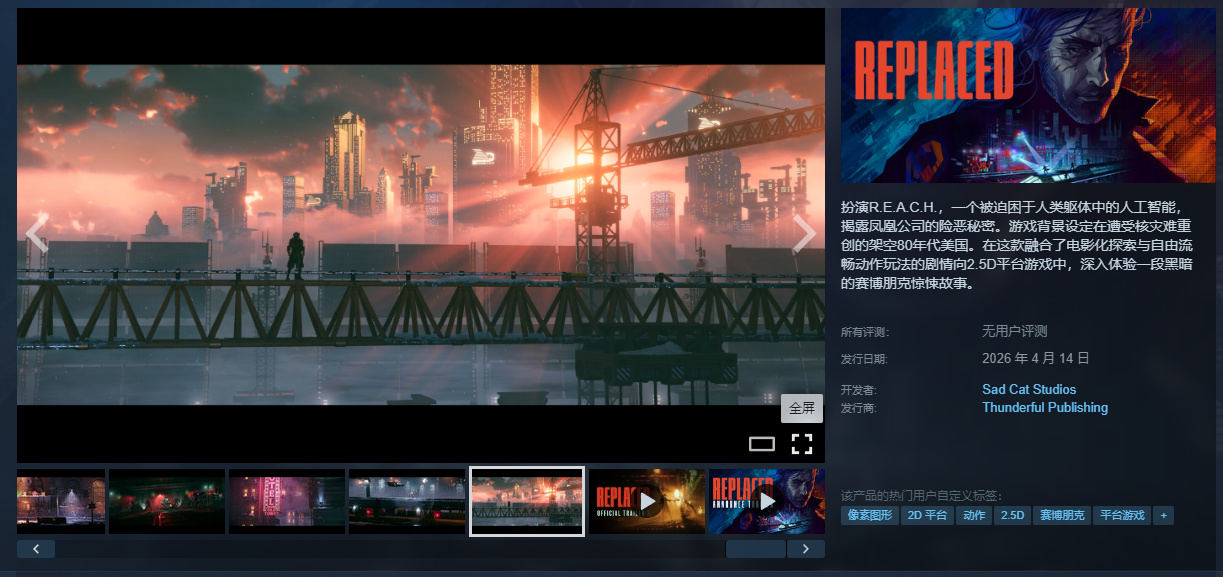Select the pink neon sign screenshot thumbnail
The width and height of the screenshot is (1223, 577).
point(287,501)
